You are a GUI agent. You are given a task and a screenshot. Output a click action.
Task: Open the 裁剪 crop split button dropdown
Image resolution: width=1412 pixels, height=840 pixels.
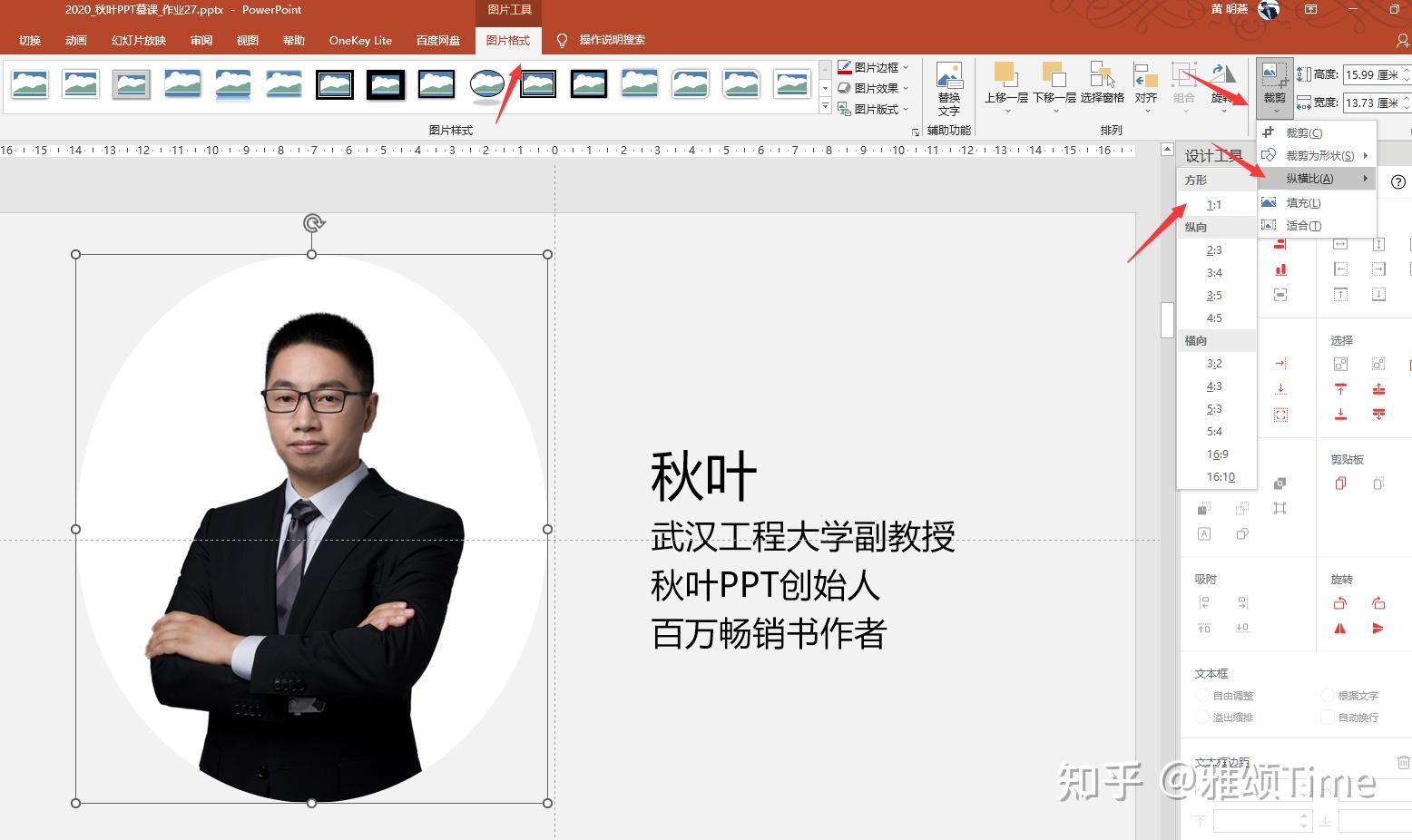[x=1275, y=110]
